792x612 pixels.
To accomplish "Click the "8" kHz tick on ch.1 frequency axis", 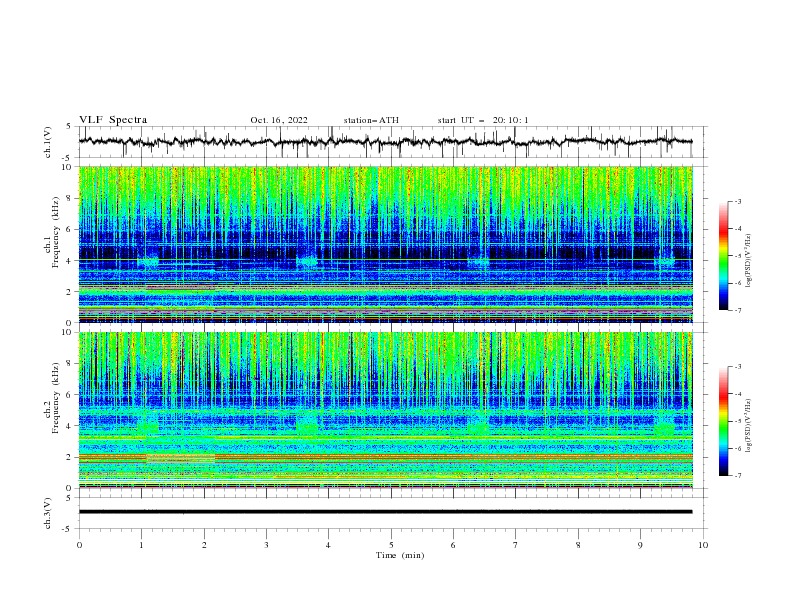I will point(70,198).
